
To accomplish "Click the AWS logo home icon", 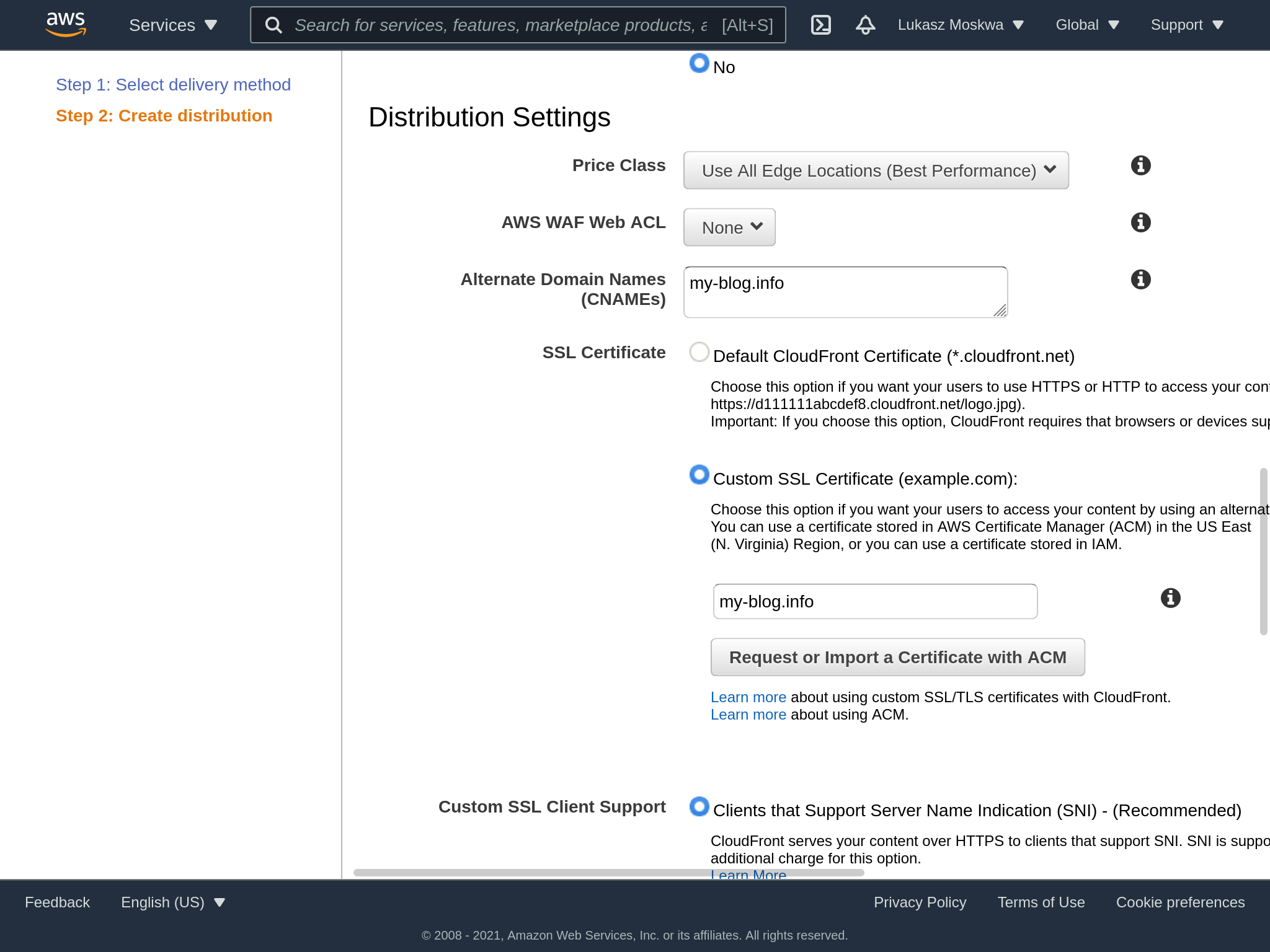I will pyautogui.click(x=66, y=24).
